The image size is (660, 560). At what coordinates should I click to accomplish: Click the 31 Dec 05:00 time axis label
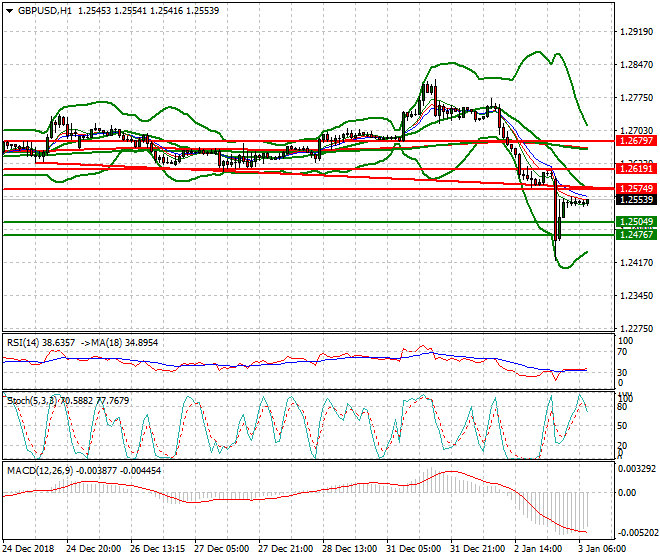click(413, 549)
